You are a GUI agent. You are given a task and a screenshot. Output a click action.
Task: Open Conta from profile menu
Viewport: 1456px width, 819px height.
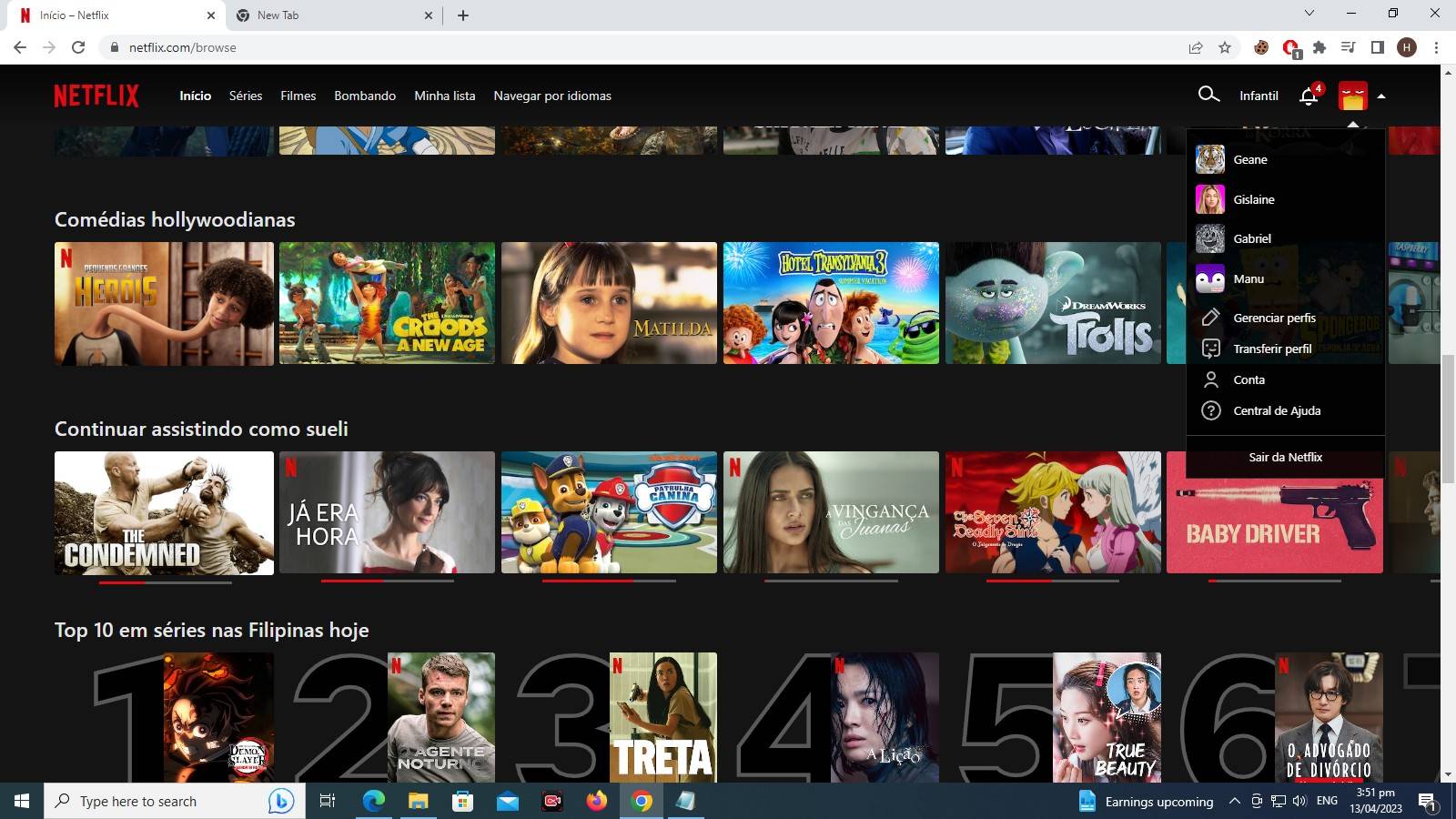point(1249,379)
